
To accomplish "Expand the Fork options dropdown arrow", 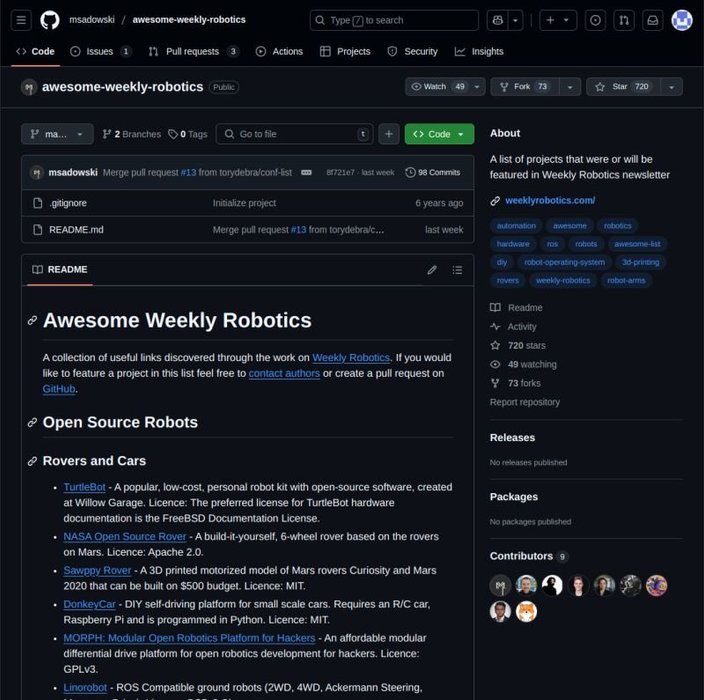I will pos(570,87).
